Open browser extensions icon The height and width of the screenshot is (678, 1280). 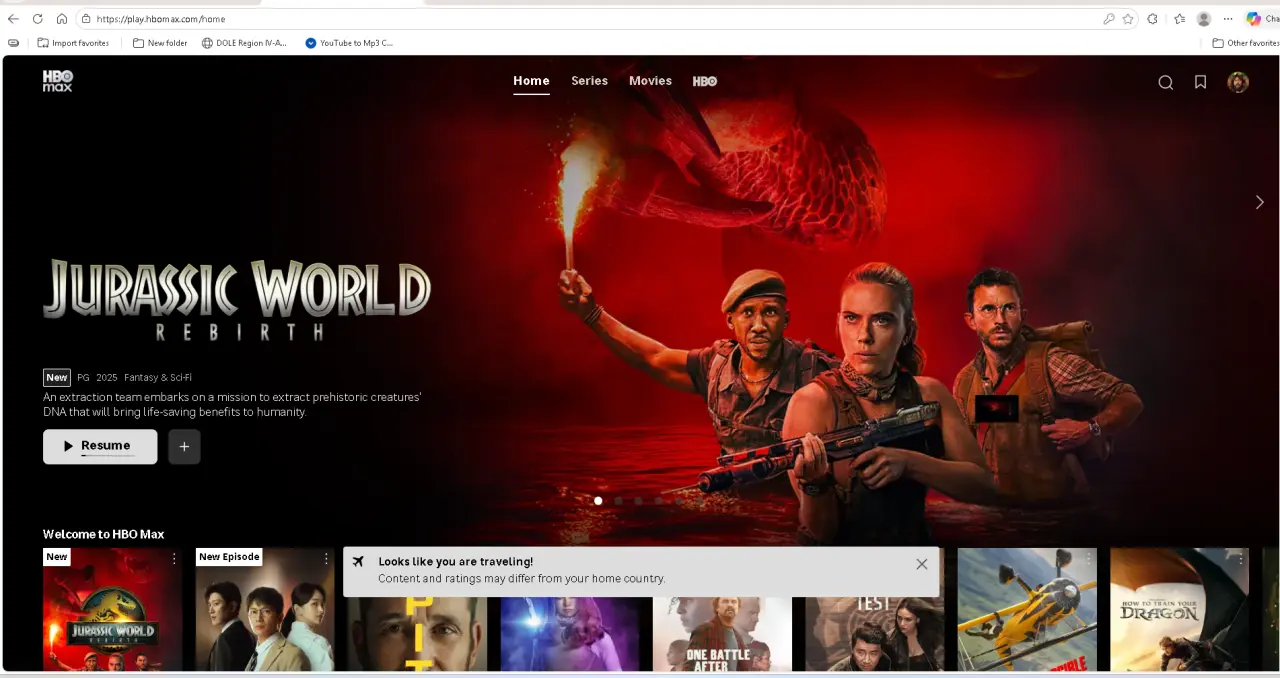point(1153,19)
